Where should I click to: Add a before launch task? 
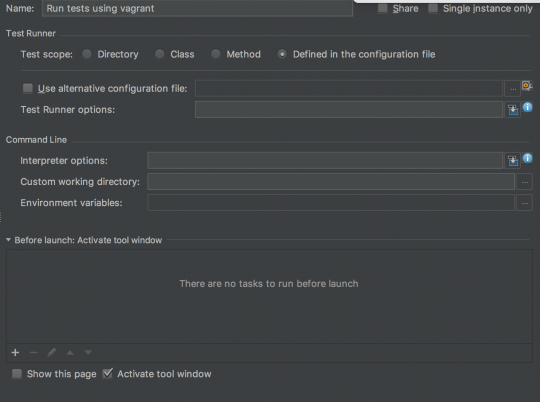pyautogui.click(x=15, y=352)
